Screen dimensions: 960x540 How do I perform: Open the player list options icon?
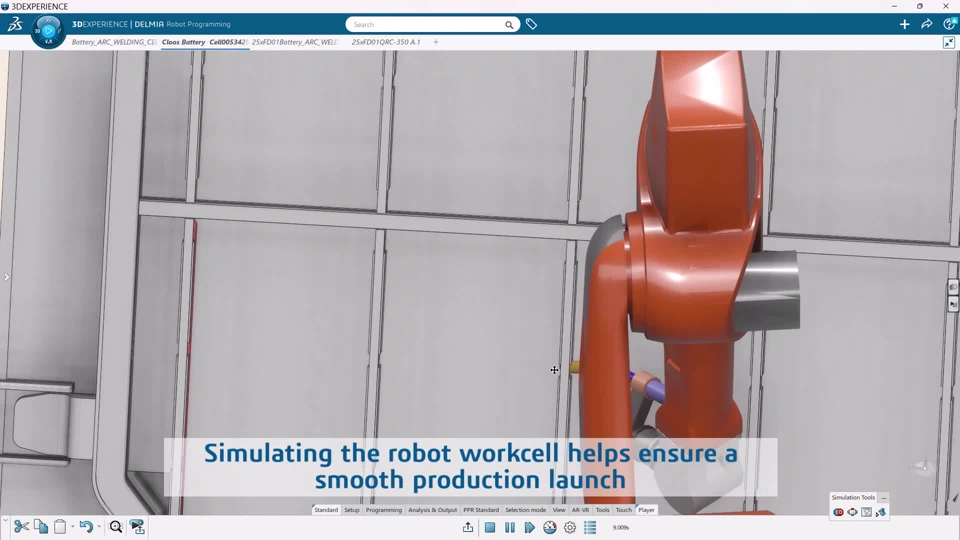(x=590, y=527)
